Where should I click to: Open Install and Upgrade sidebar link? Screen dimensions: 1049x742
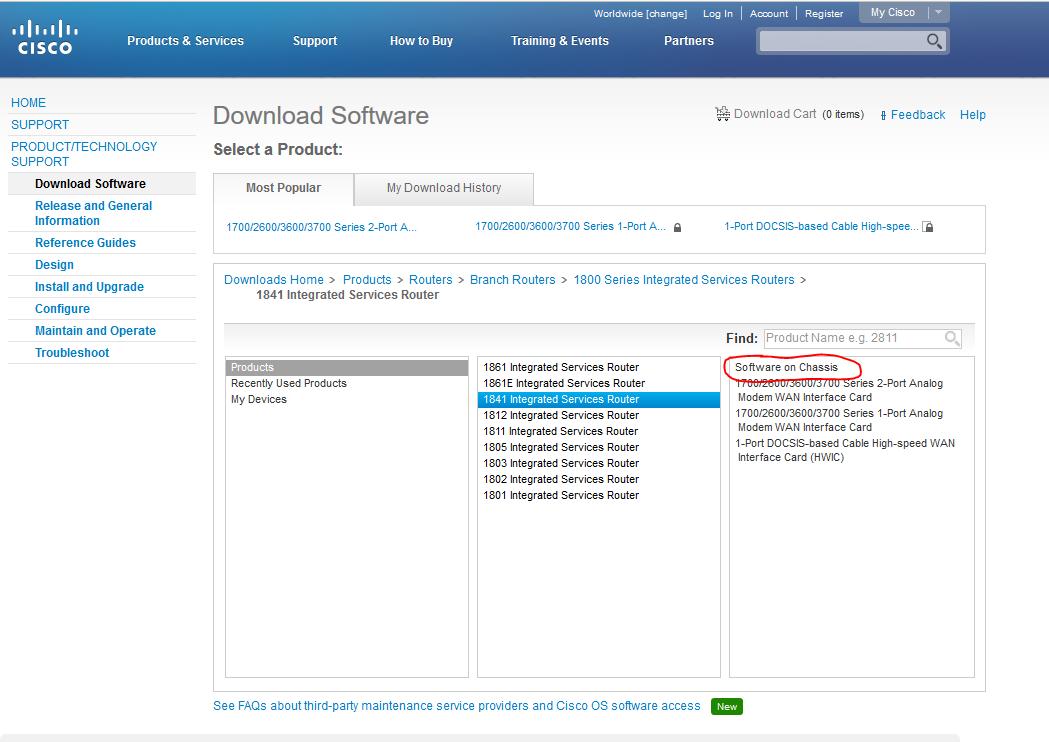89,287
